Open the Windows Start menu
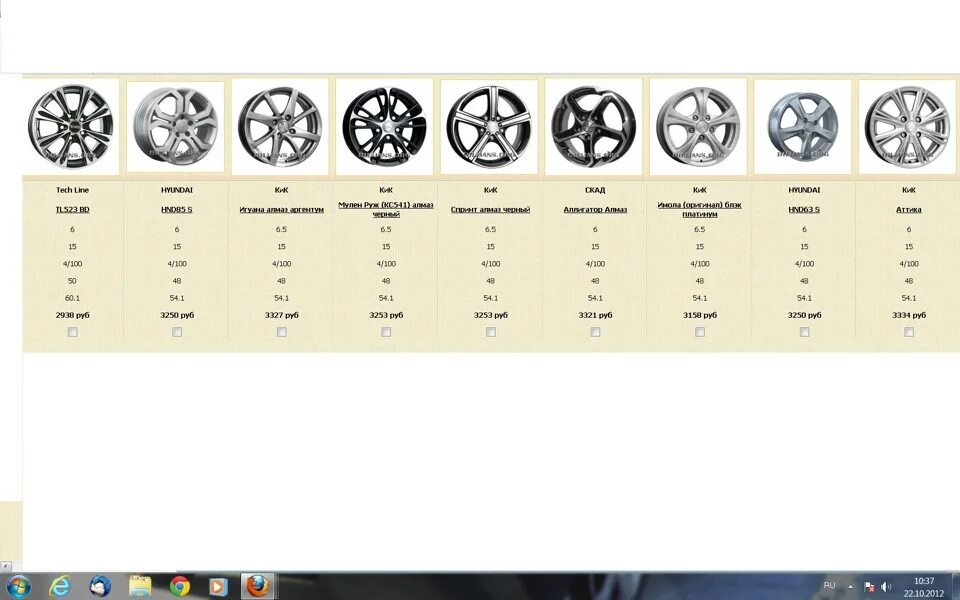The width and height of the screenshot is (960, 600). point(18,586)
